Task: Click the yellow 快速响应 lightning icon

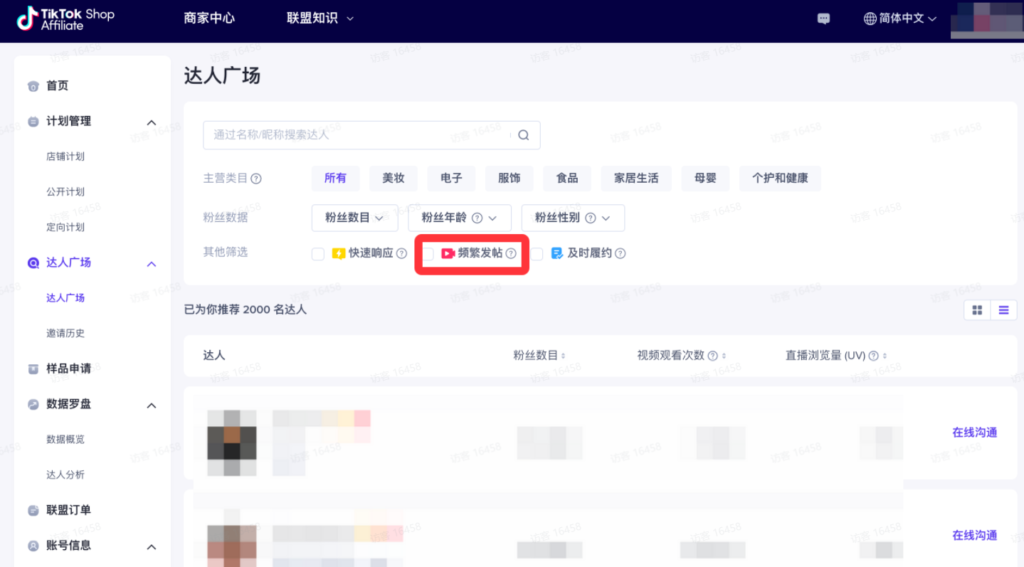Action: [x=338, y=253]
